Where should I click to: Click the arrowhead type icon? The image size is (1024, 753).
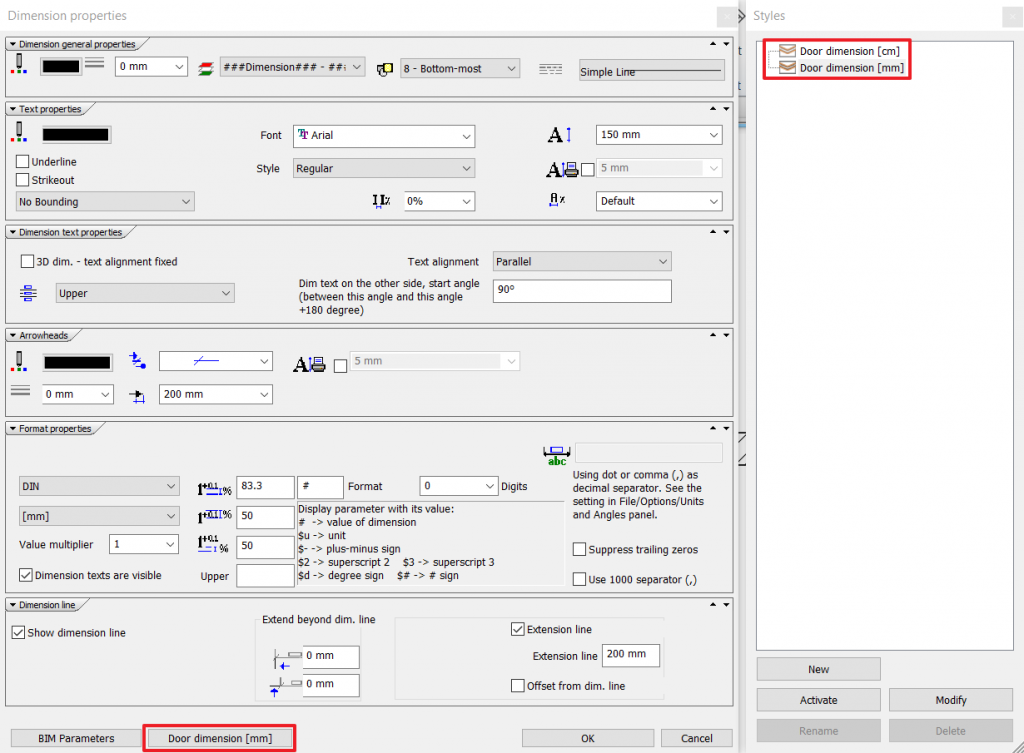139,361
